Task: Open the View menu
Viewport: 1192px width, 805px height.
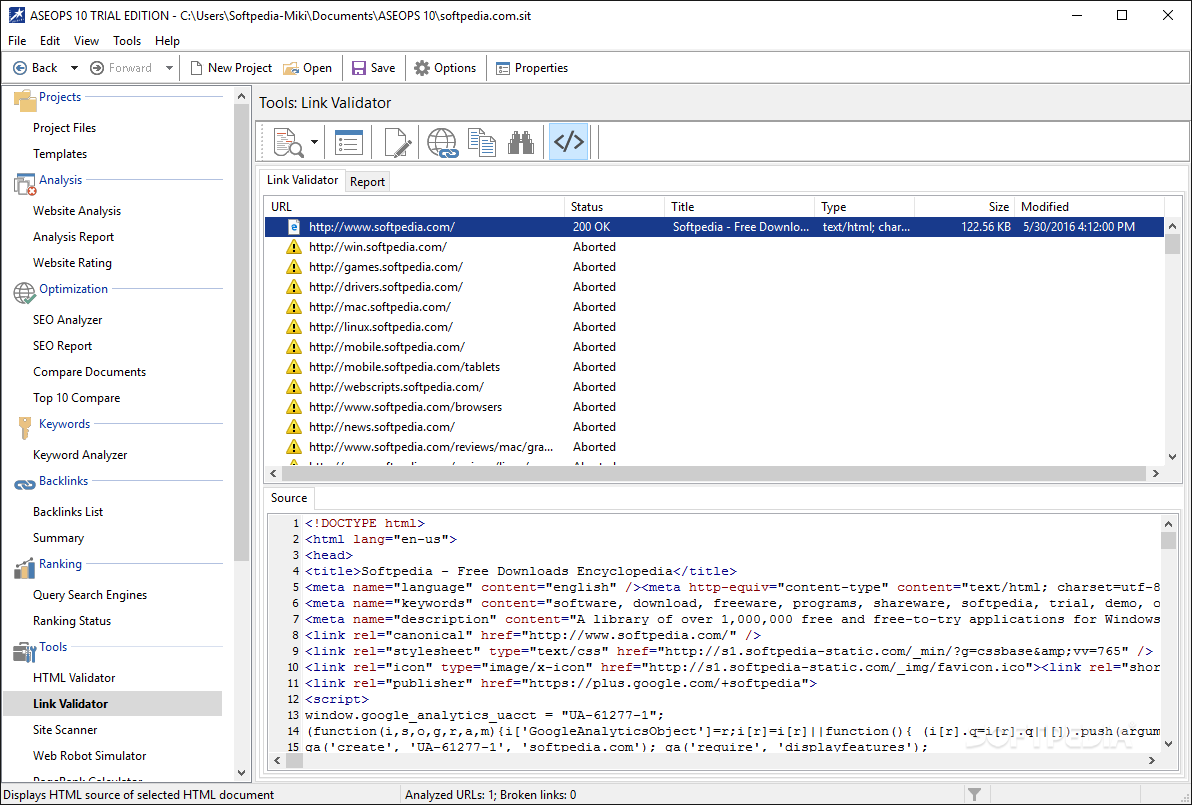Action: pyautogui.click(x=86, y=40)
